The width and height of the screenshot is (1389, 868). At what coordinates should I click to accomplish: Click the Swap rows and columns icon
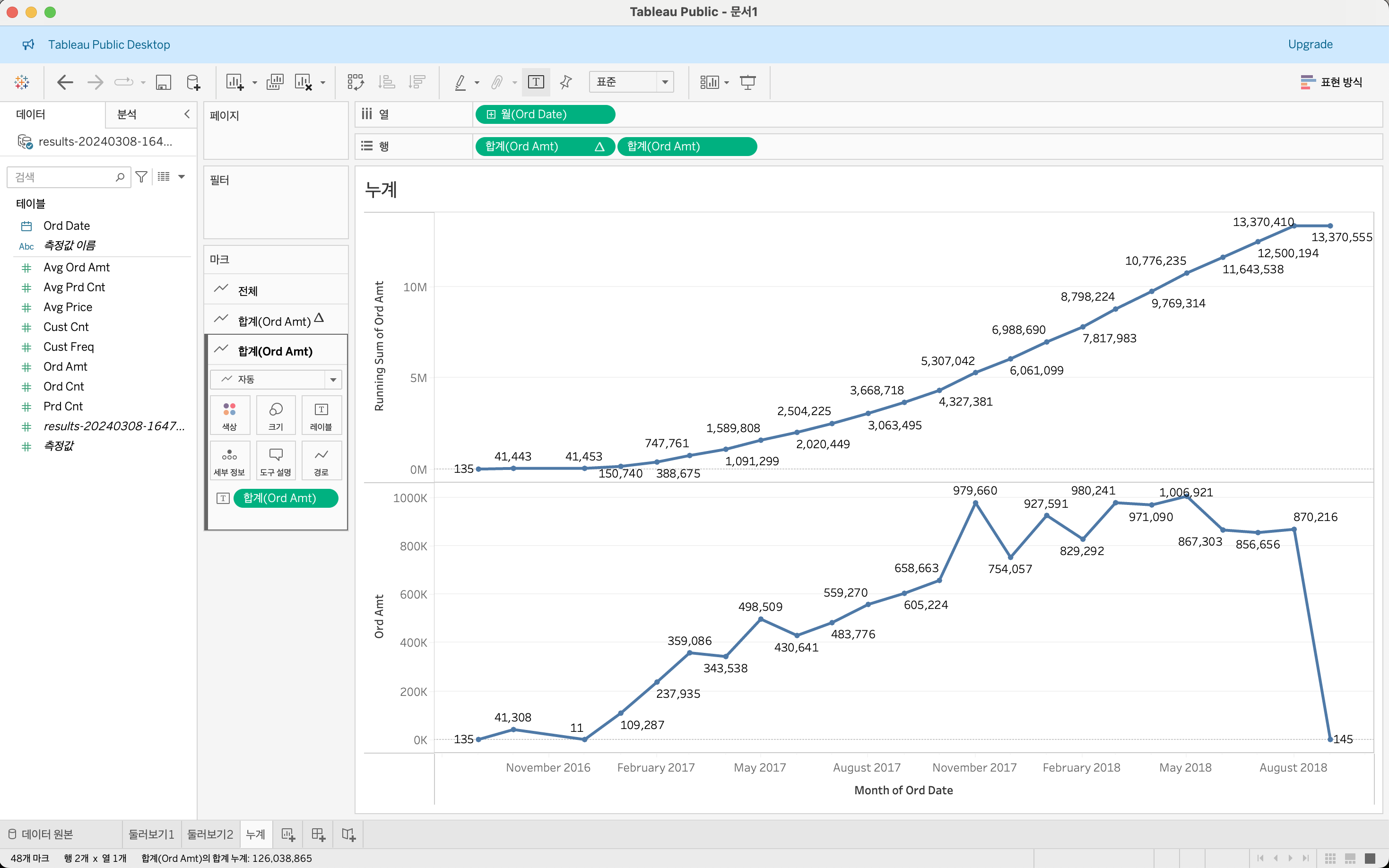(355, 82)
